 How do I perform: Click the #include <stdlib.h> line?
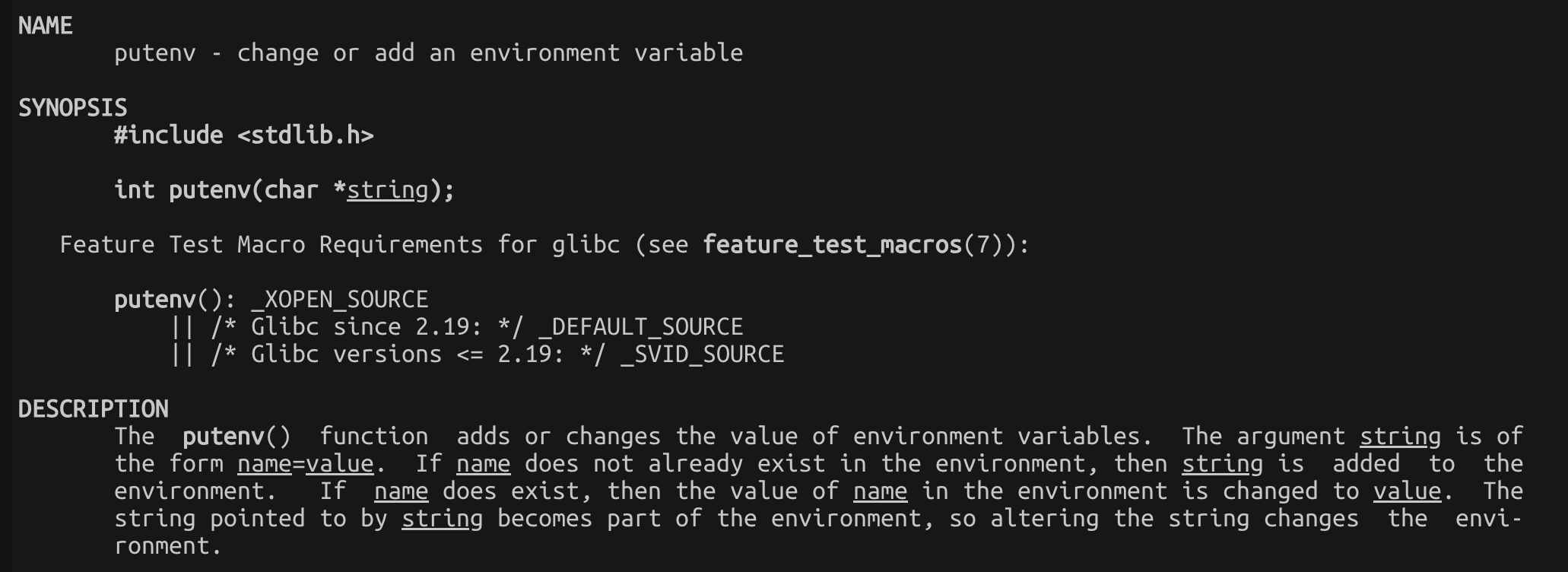(x=244, y=135)
